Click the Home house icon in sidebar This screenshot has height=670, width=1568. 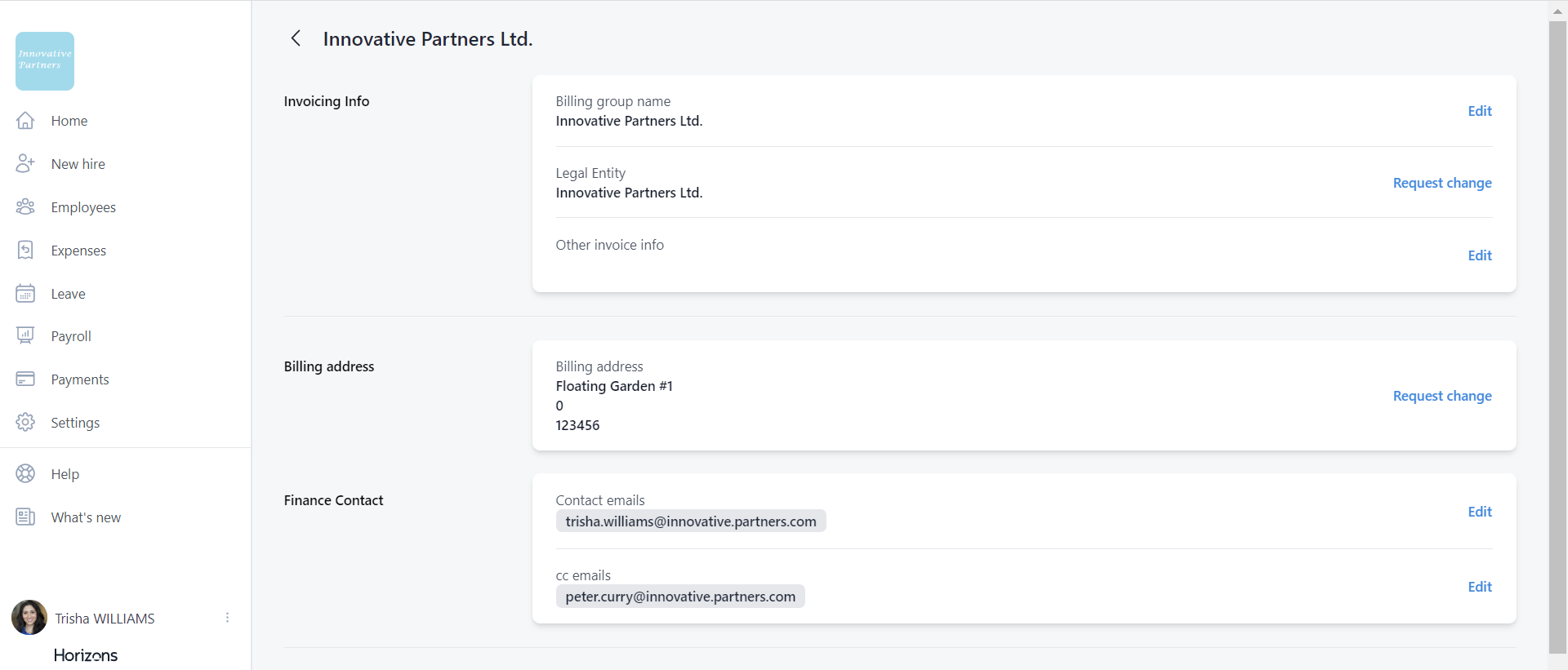(25, 121)
